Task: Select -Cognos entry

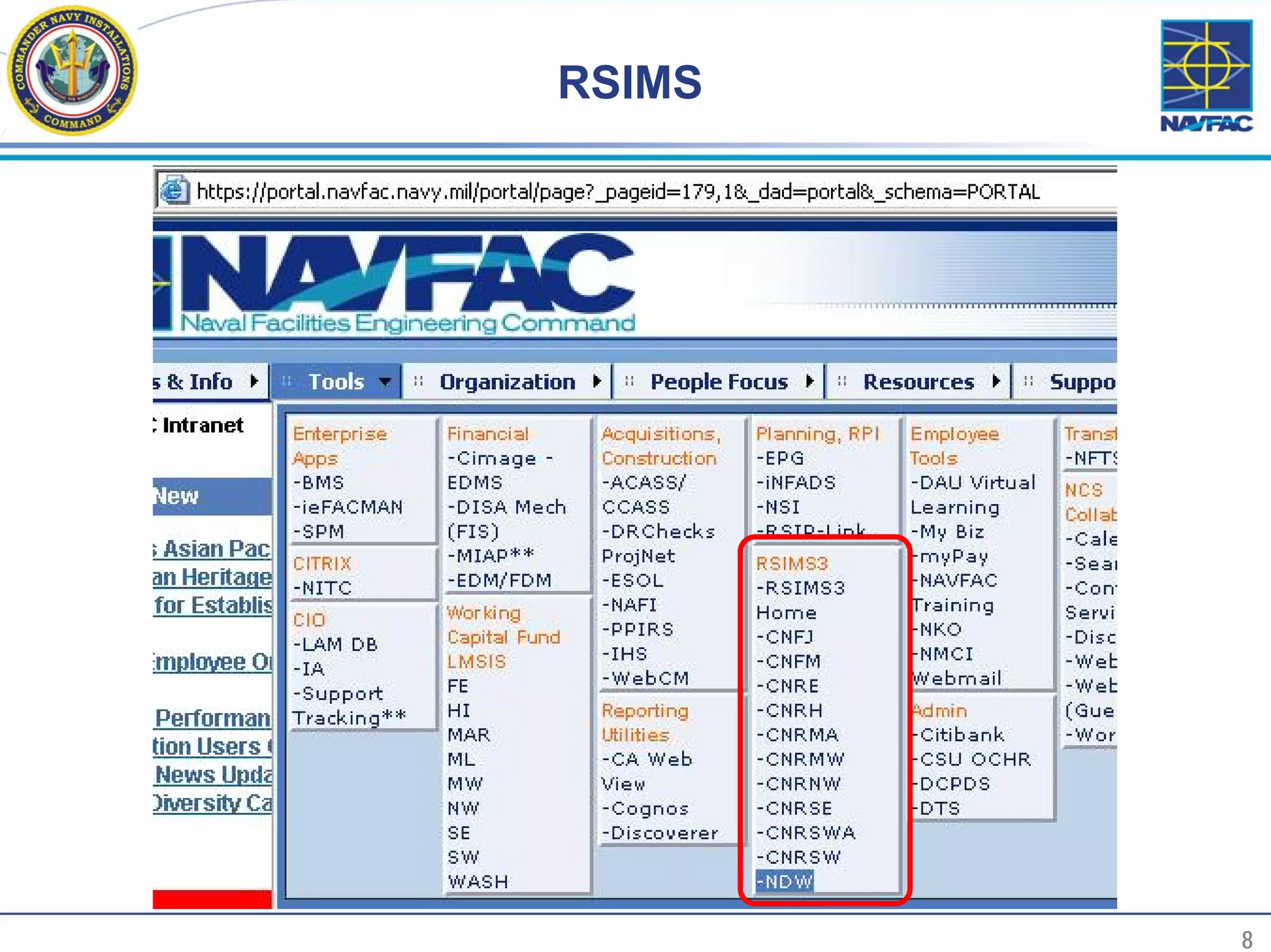Action: coord(645,809)
